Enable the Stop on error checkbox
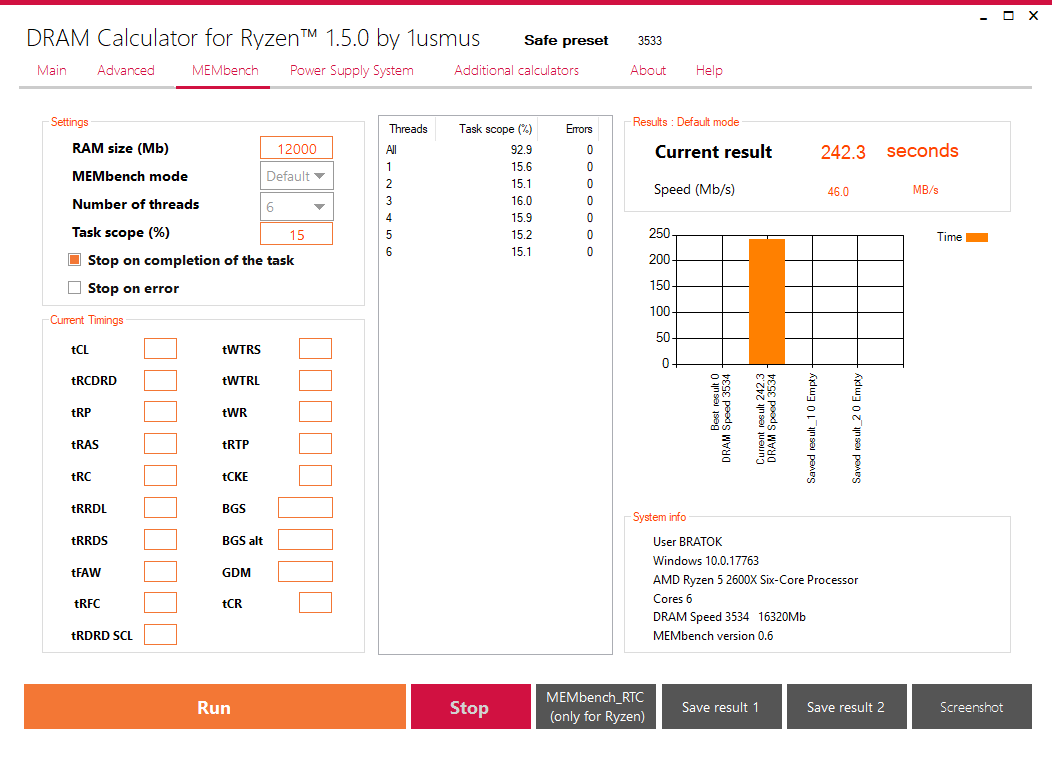This screenshot has width=1052, height=771. 74,288
